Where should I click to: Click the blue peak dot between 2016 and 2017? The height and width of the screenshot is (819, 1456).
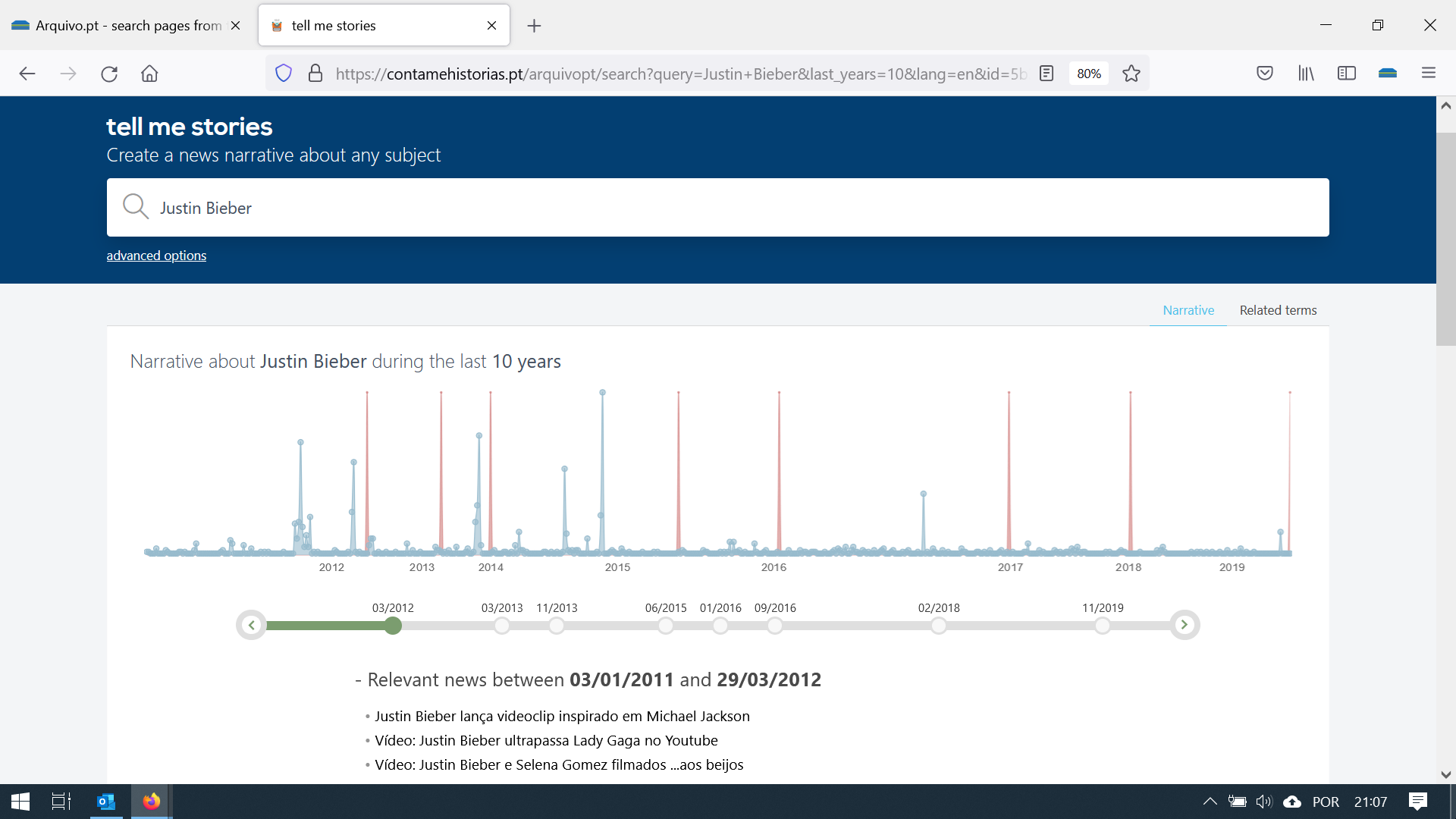tap(924, 494)
